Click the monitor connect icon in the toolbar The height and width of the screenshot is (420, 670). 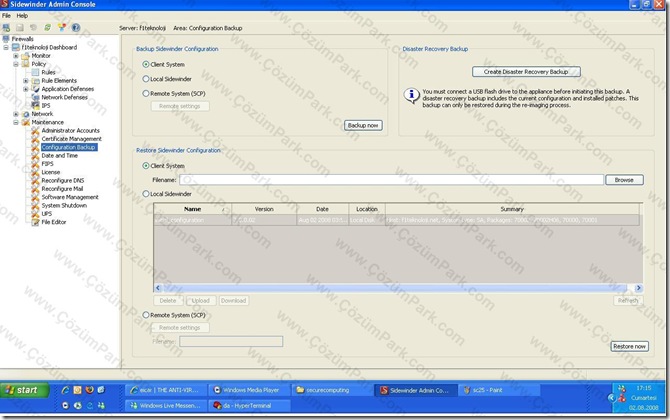pyautogui.click(x=6, y=28)
